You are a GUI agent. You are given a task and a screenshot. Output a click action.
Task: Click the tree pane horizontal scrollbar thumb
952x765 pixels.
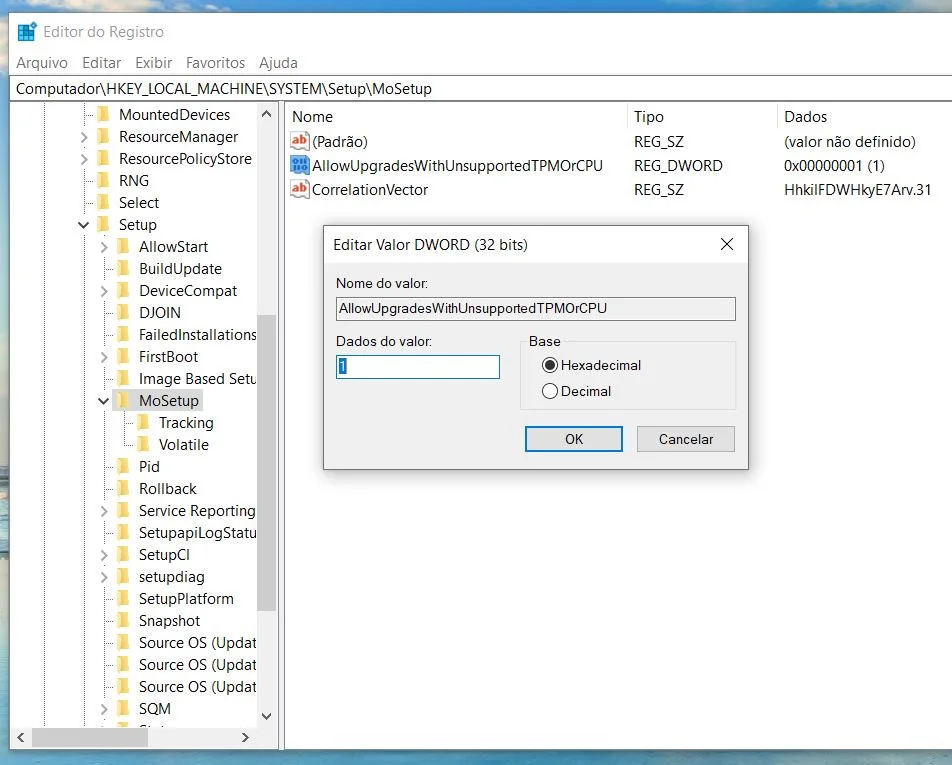[x=90, y=737]
